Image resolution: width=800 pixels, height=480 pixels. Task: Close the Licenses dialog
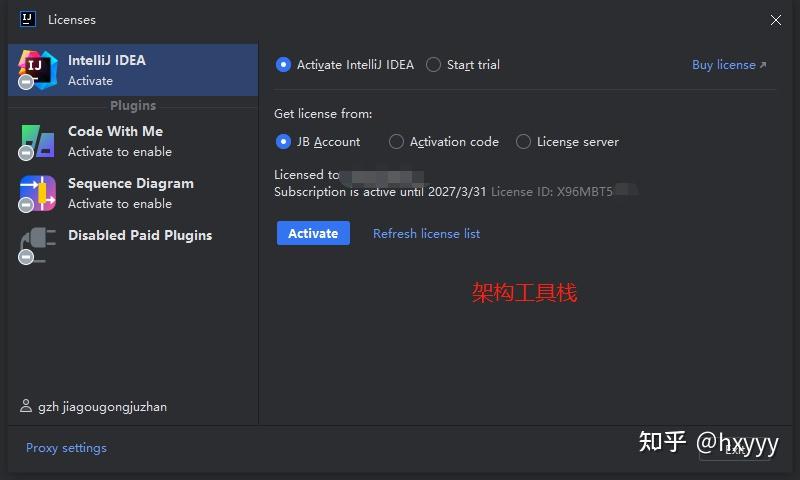(x=776, y=20)
